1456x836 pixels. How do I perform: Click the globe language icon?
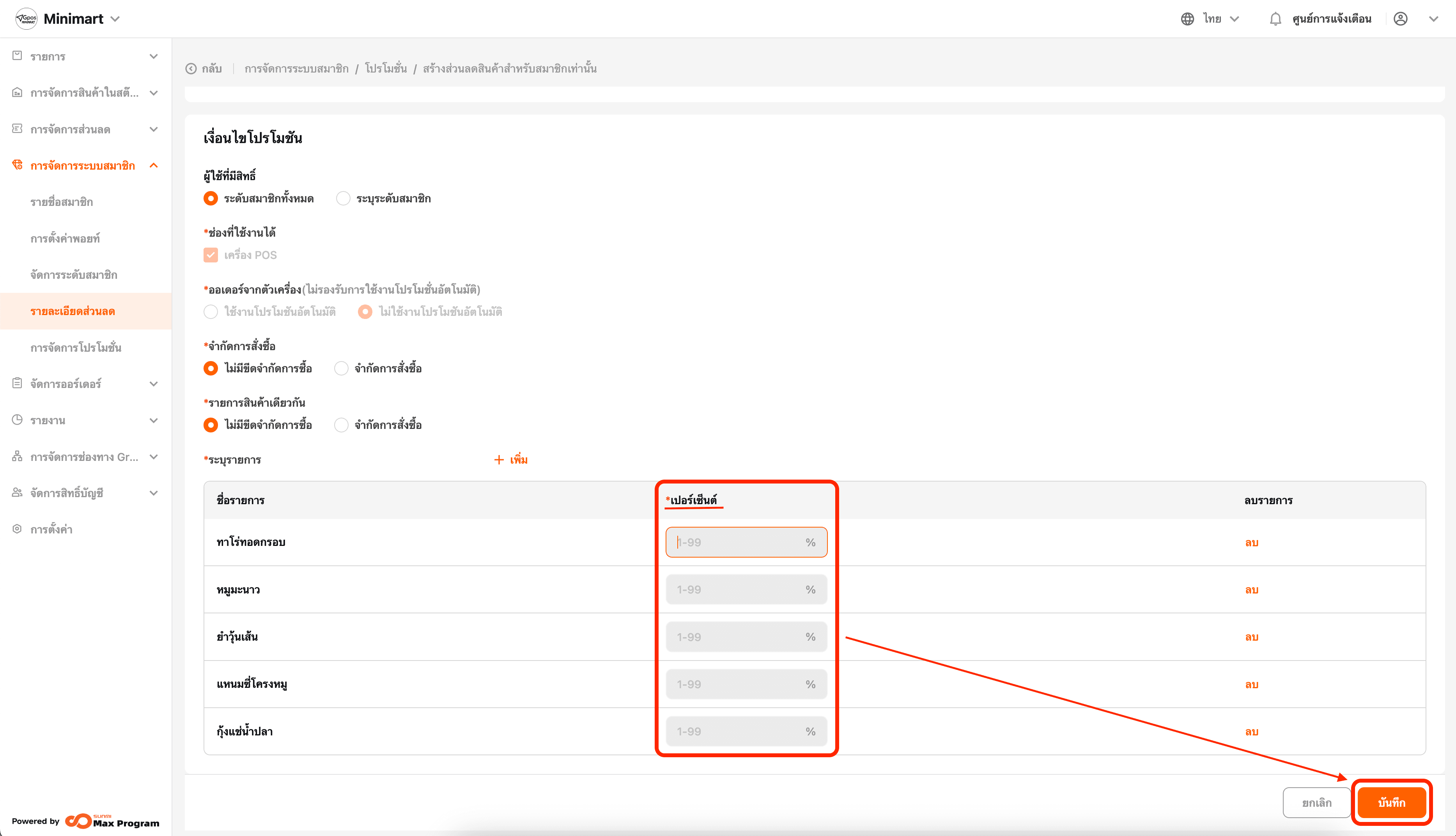[1187, 19]
